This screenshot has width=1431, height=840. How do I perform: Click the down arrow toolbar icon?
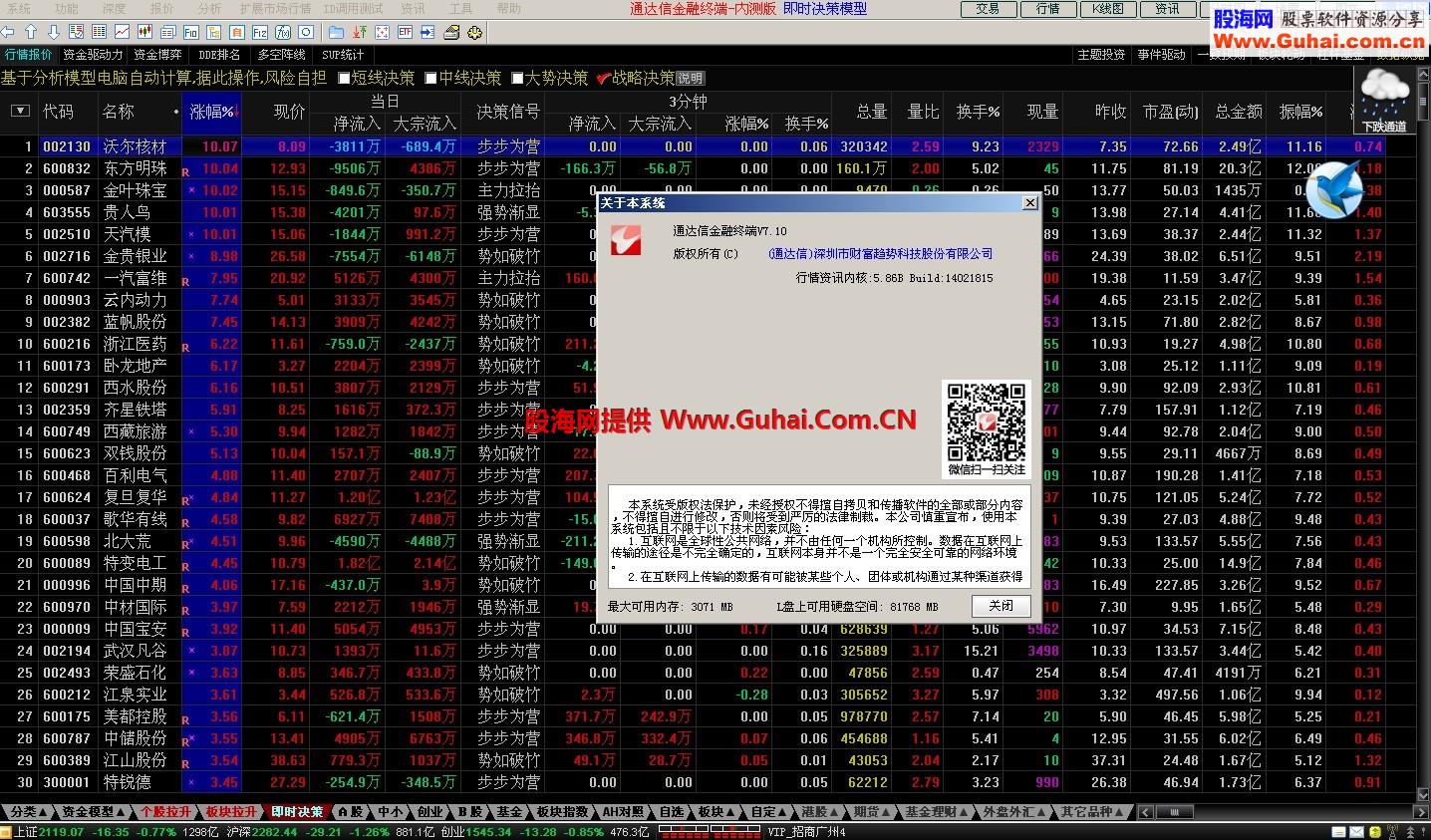point(54,32)
